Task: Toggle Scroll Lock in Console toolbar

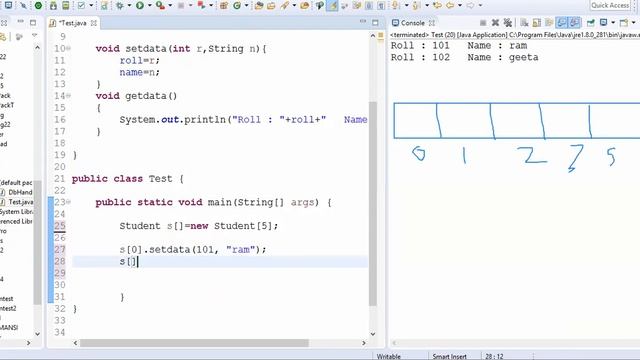Action: click(537, 23)
